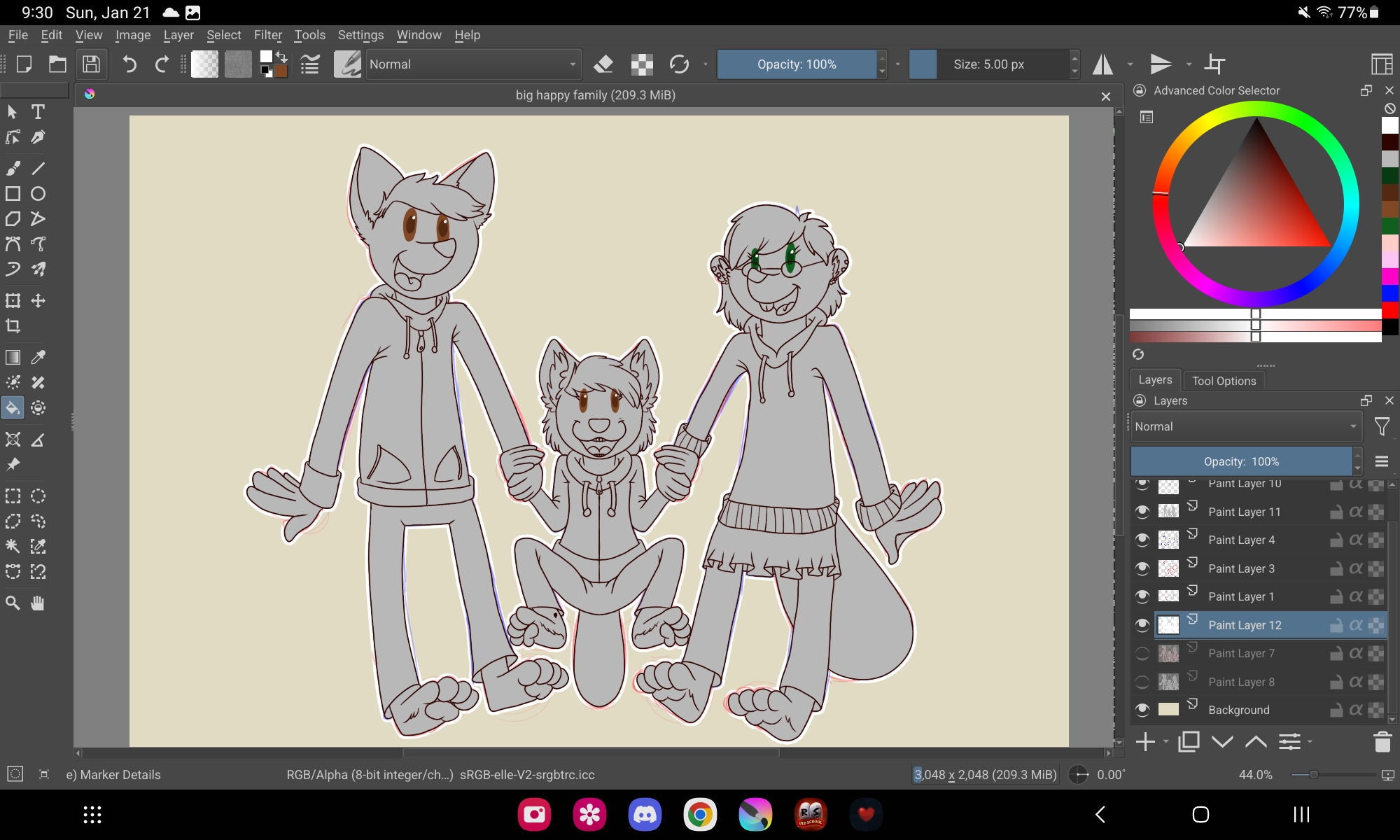Open Discord from the taskbar
This screenshot has height=840, width=1400.
645,814
